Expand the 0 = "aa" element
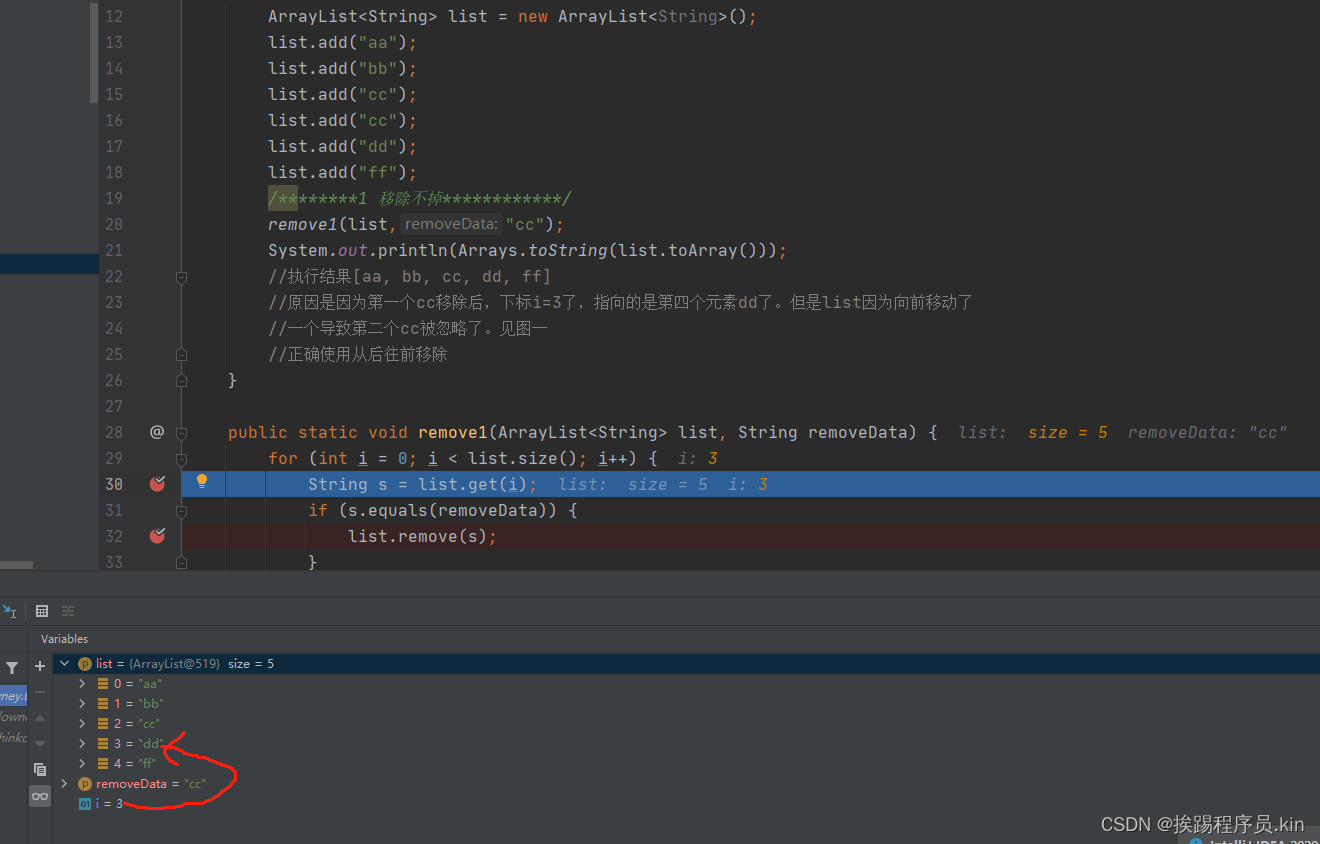This screenshot has width=1320, height=844. [83, 684]
